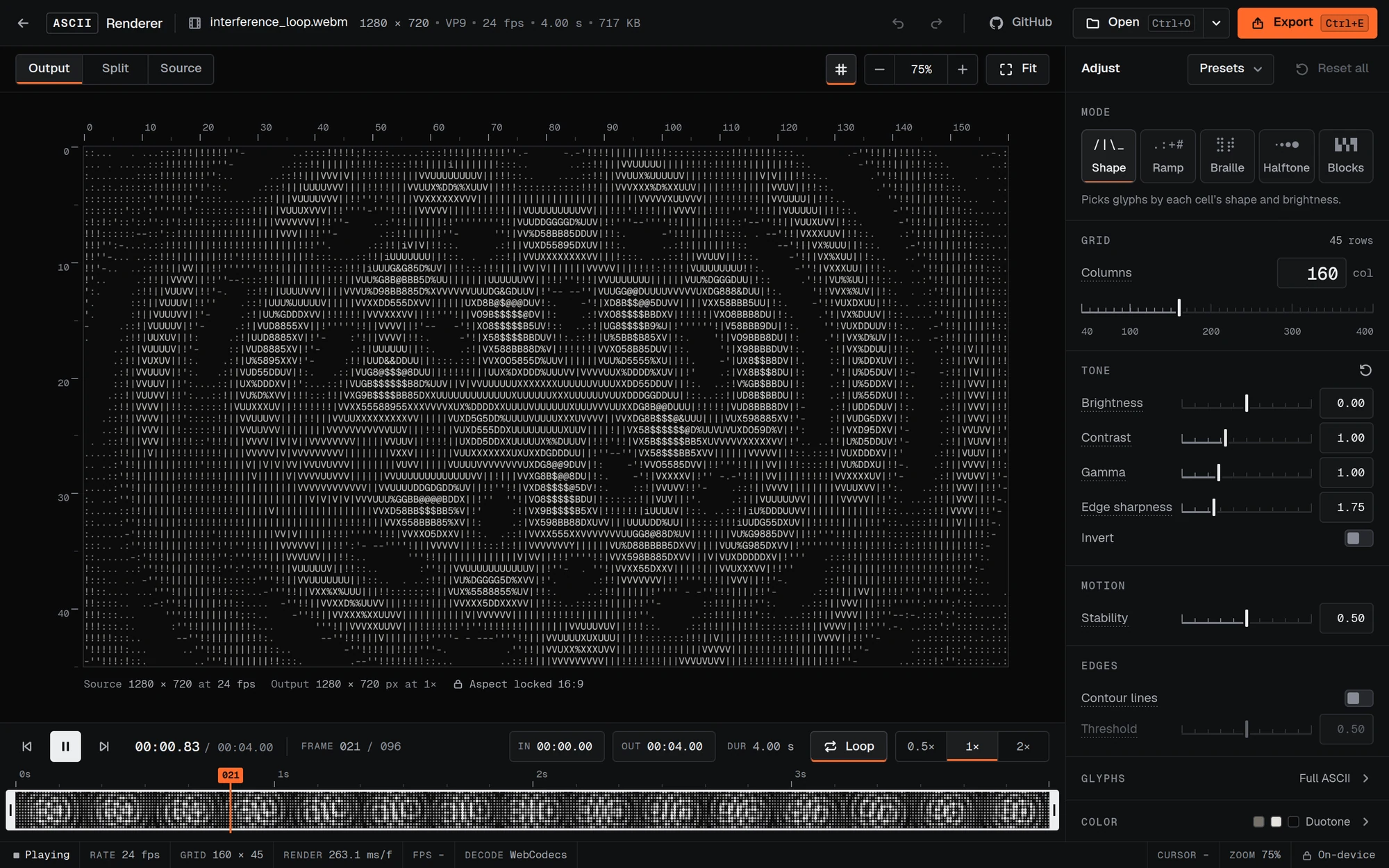Click the On-device status indicator
The image size is (1389, 868).
pos(1338,855)
